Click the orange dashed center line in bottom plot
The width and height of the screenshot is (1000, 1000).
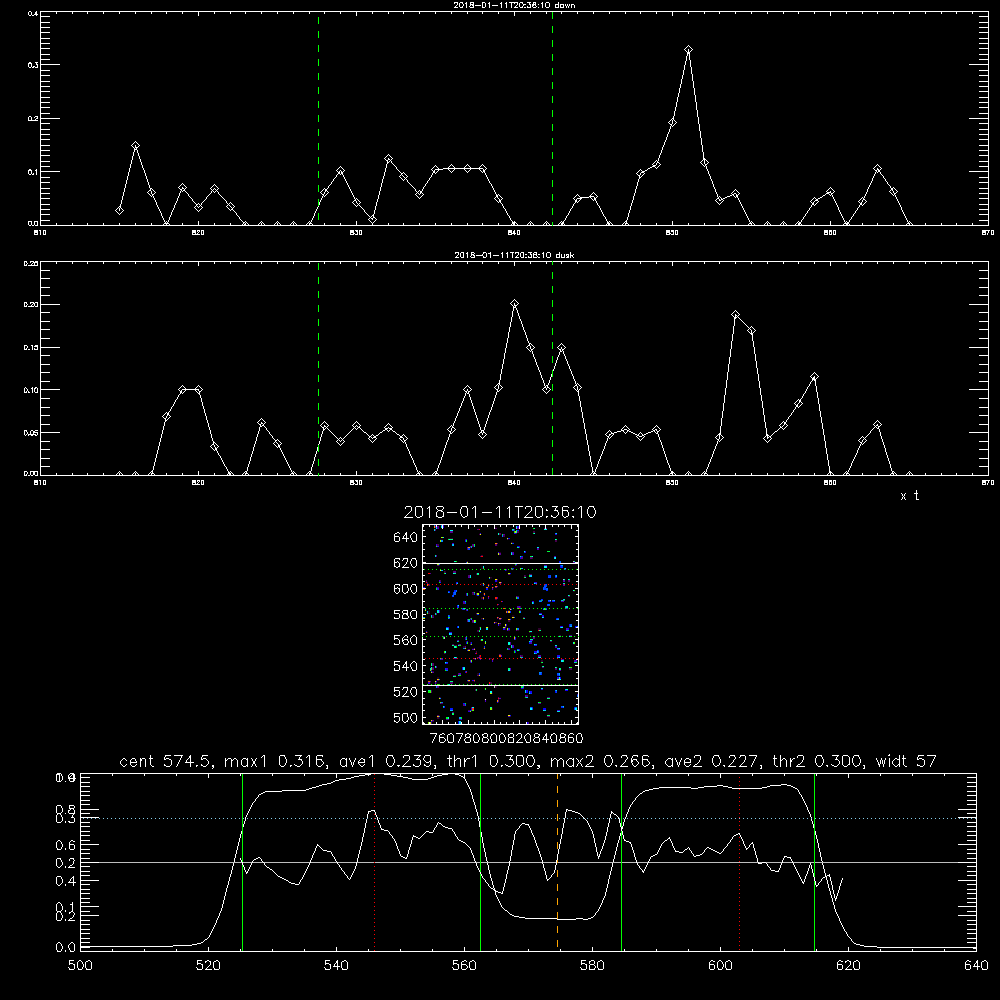(x=557, y=861)
